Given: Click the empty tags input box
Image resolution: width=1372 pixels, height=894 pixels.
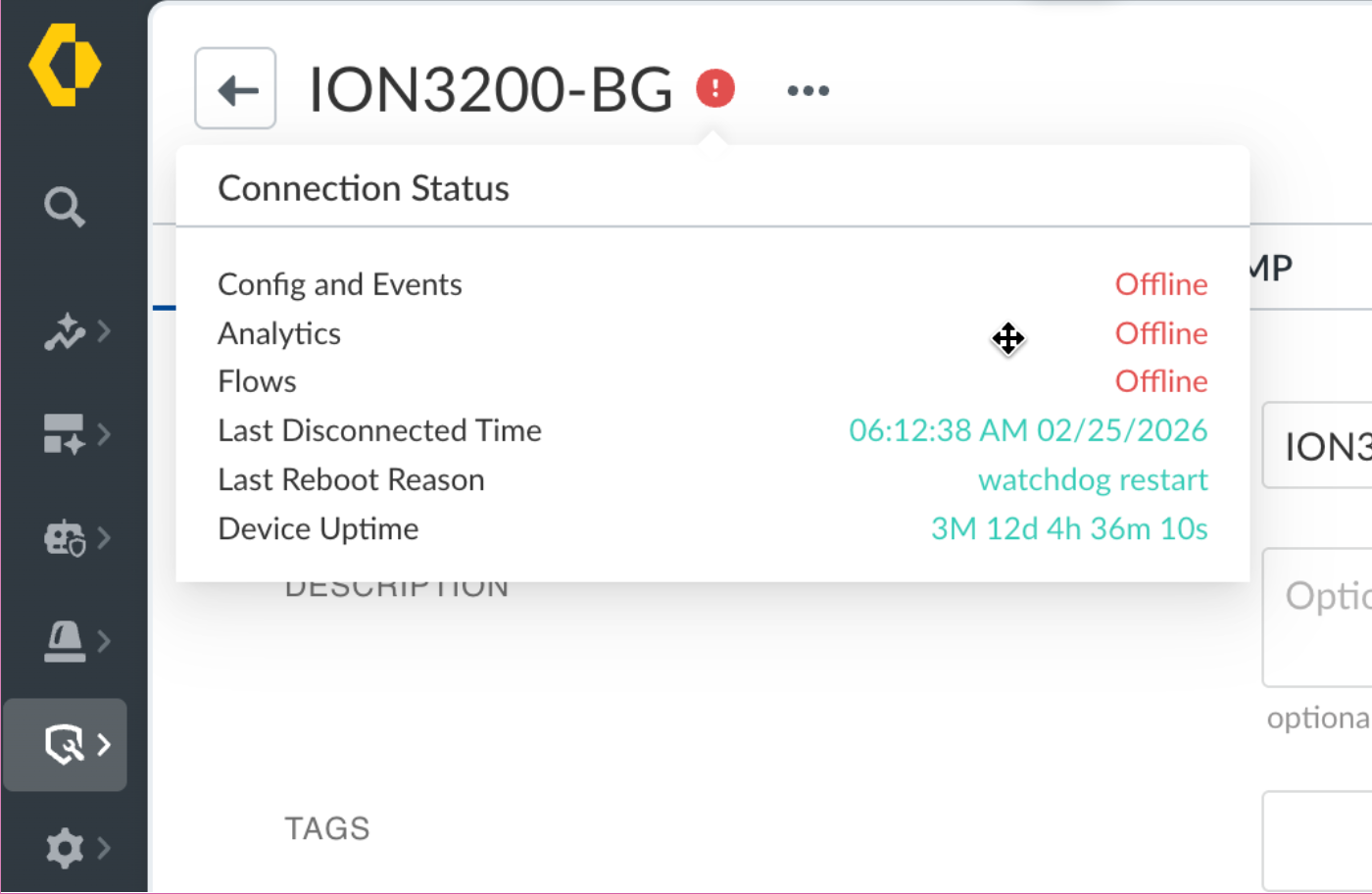Looking at the screenshot, I should click(x=1317, y=841).
